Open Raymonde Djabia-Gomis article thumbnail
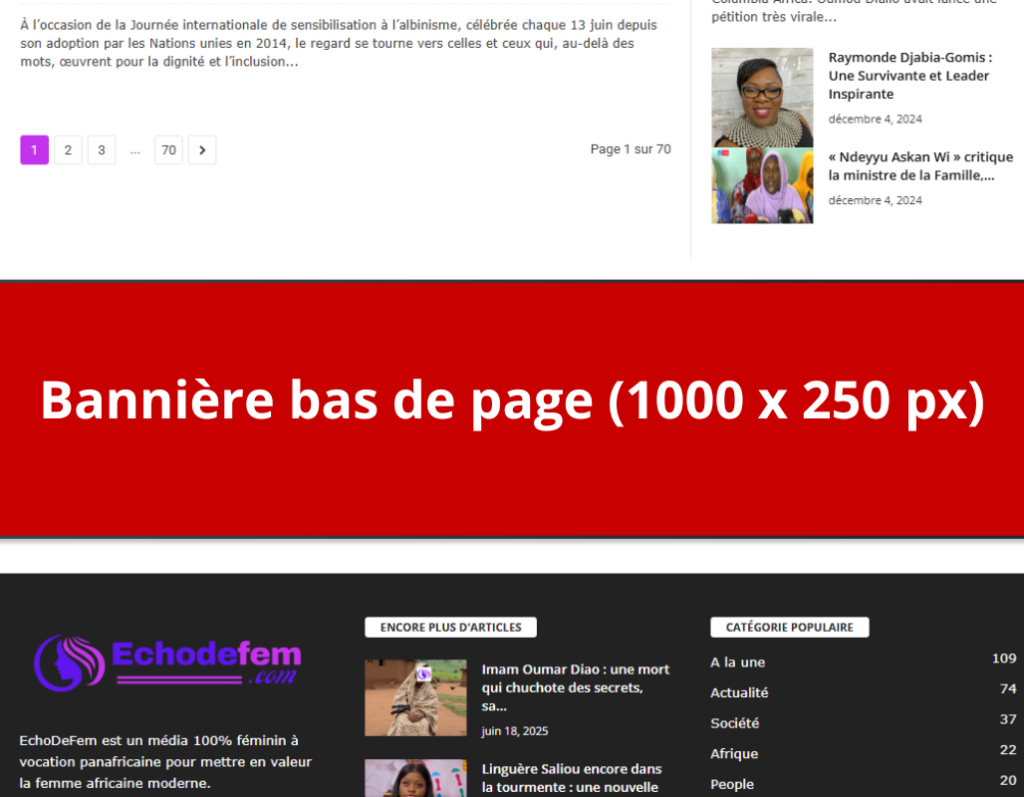1024x797 pixels. (762, 97)
